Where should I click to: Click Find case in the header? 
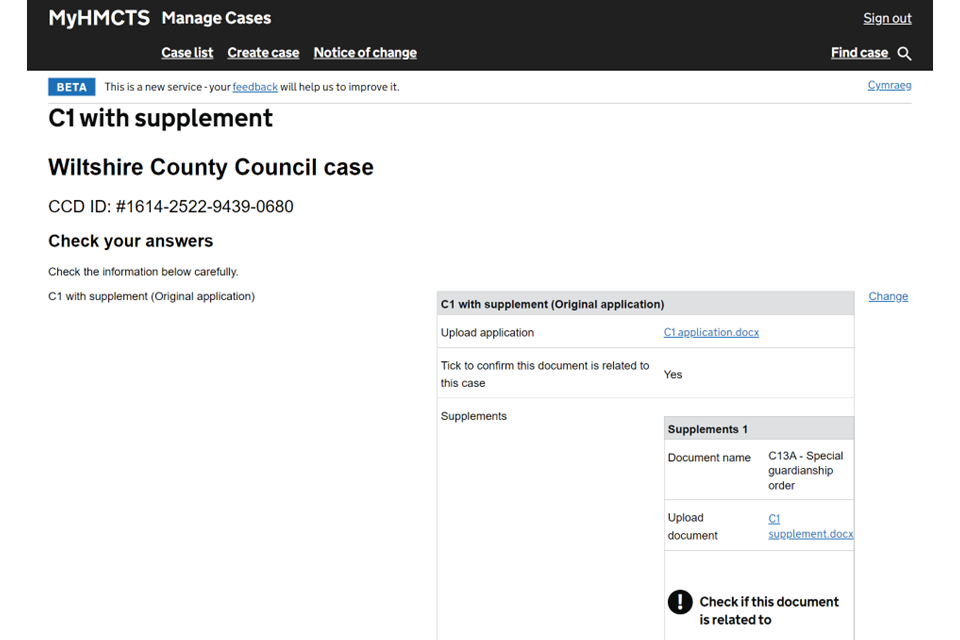(x=859, y=53)
